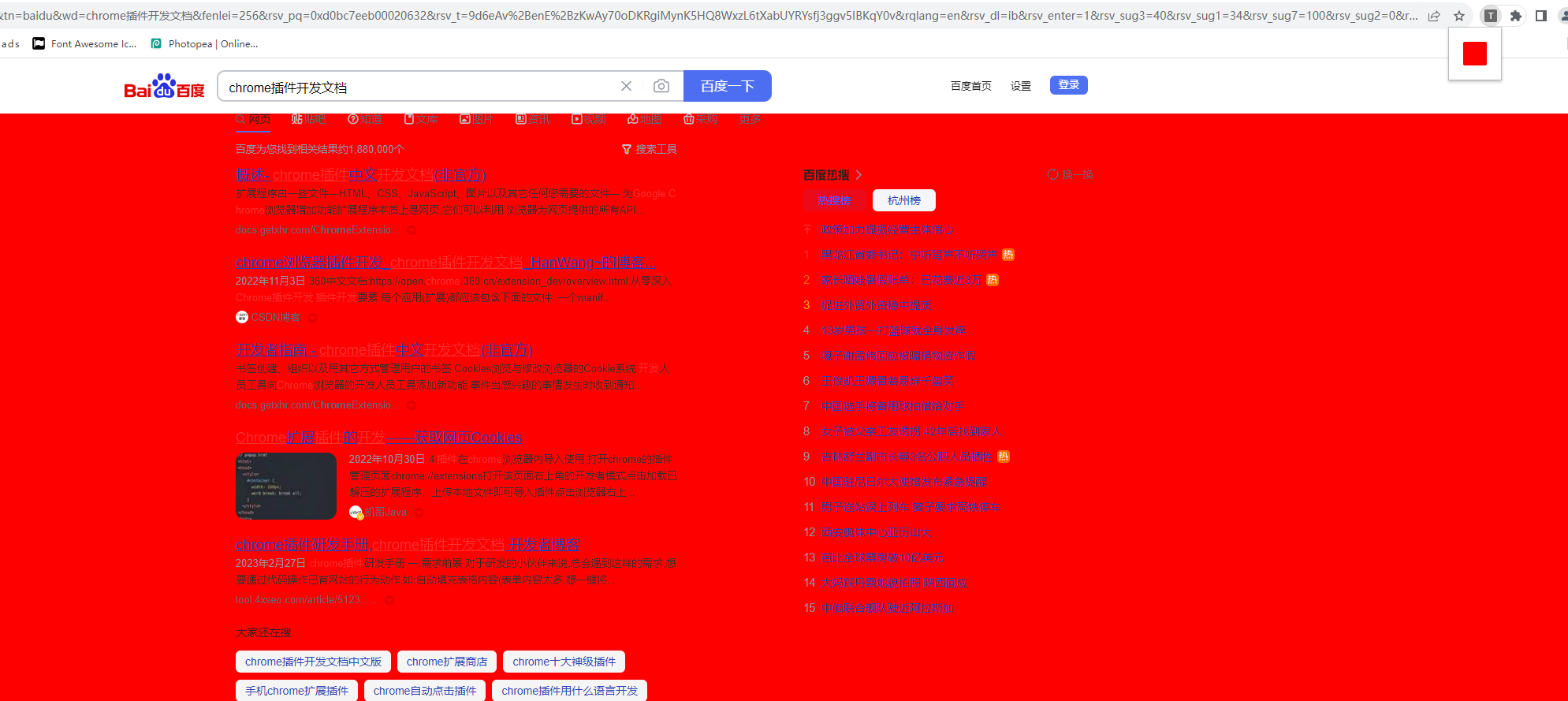
Task: Click the camera image search icon
Action: [661, 86]
